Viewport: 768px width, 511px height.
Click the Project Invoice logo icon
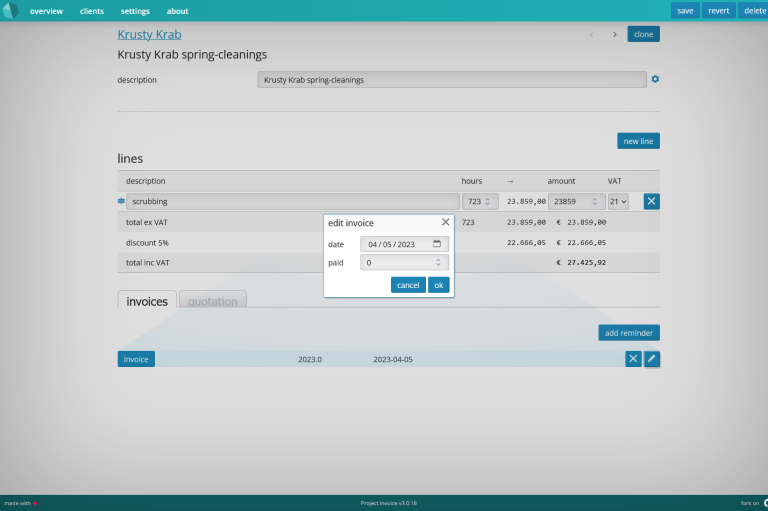10,10
